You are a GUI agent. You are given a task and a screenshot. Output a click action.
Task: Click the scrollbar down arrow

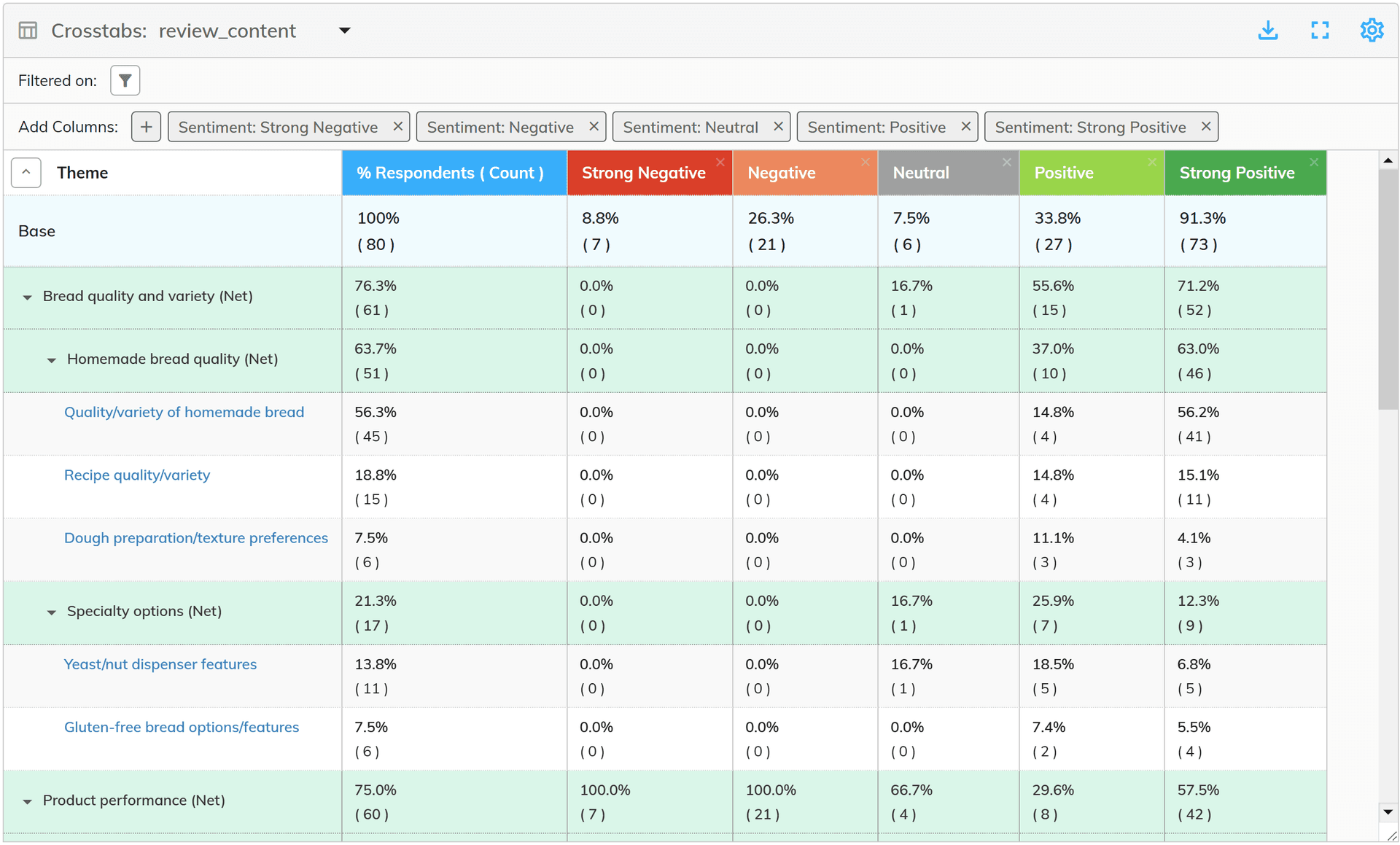(1388, 811)
